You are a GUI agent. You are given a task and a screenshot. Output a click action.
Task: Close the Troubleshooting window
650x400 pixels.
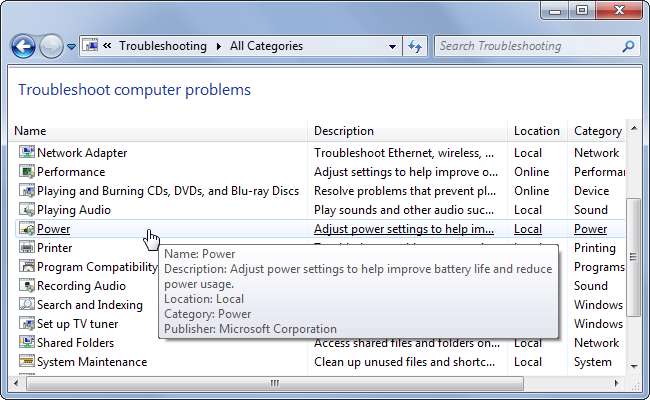pos(619,10)
